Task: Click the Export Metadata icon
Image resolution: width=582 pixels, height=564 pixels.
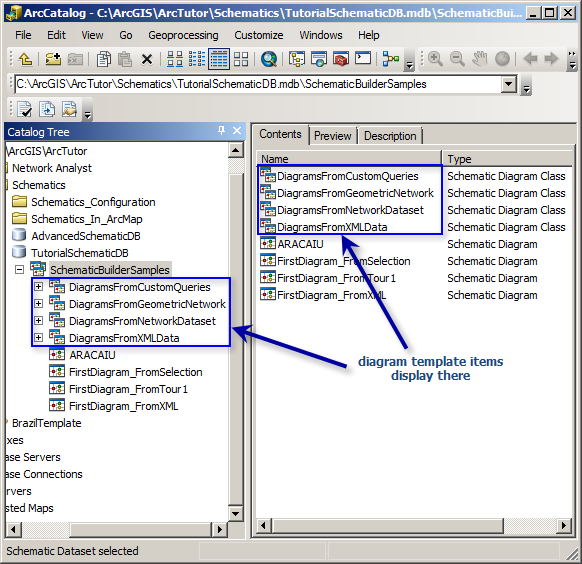Action: tap(47, 109)
